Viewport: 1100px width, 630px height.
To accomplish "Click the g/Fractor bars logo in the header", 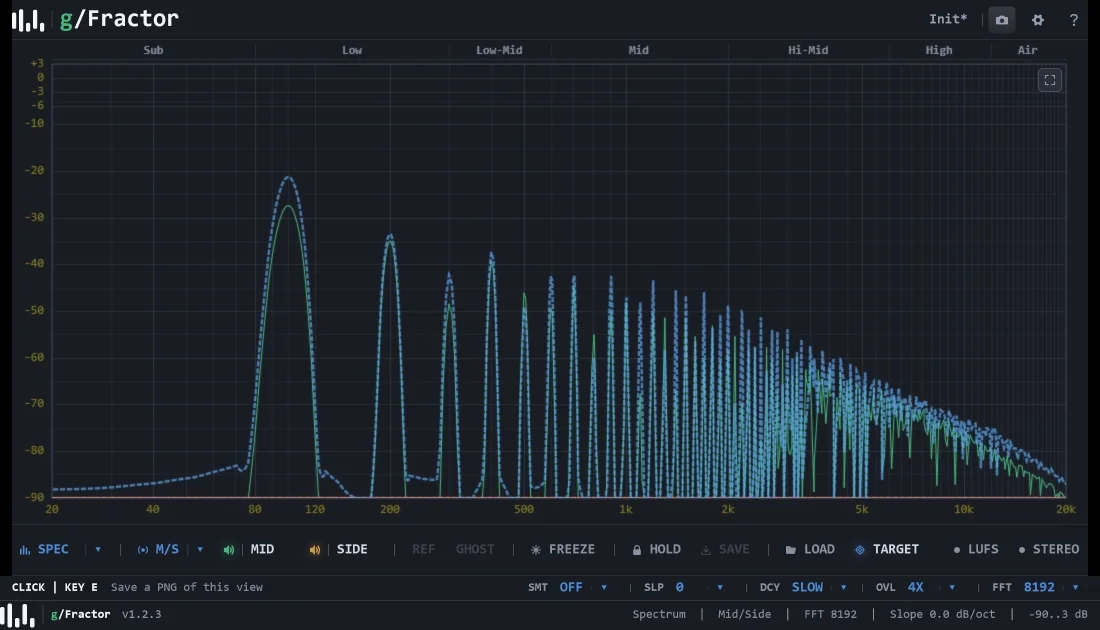I will pos(28,20).
